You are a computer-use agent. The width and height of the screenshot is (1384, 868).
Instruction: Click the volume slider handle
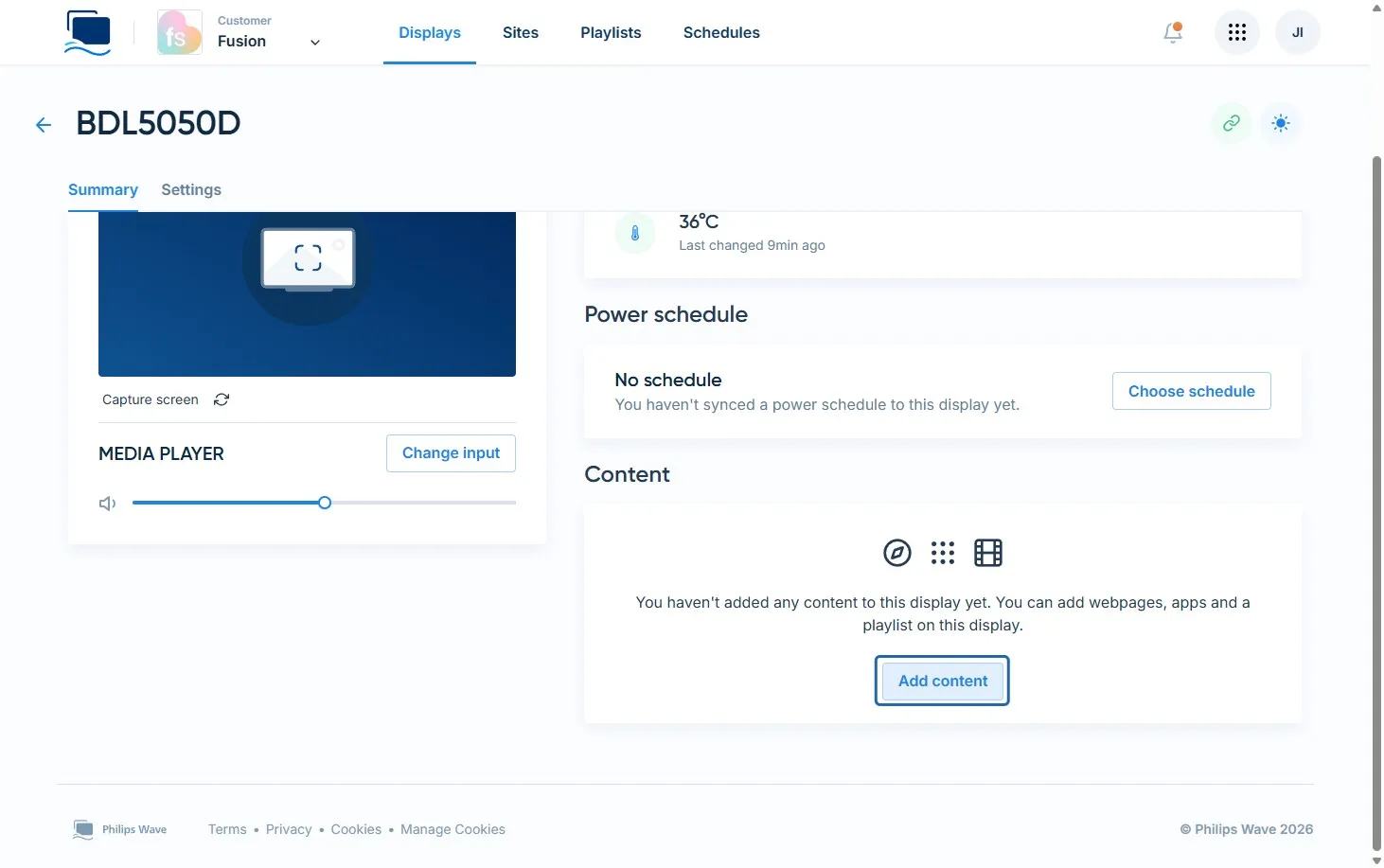(325, 503)
